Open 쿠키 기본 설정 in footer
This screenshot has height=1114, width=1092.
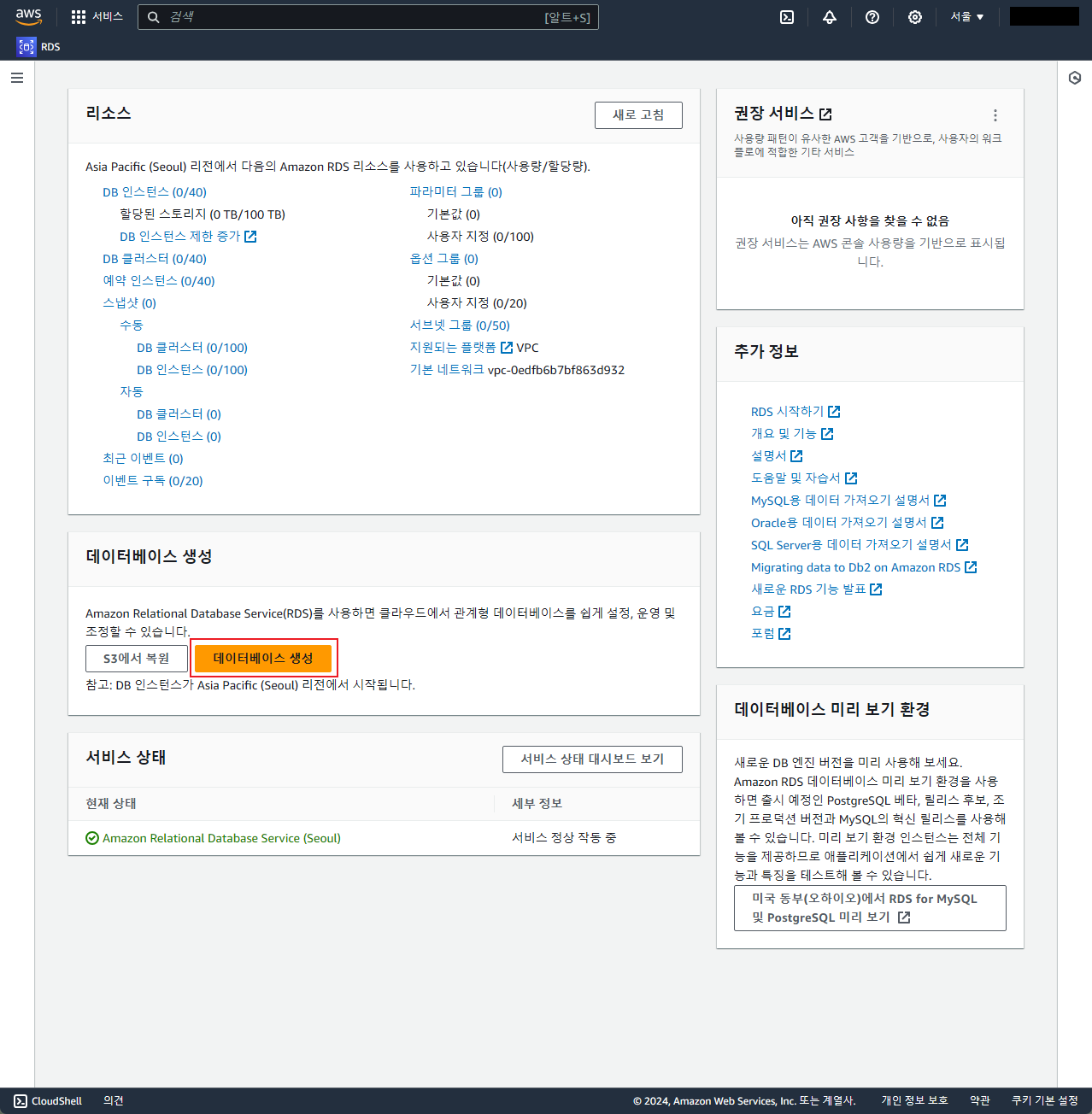click(x=1045, y=1100)
